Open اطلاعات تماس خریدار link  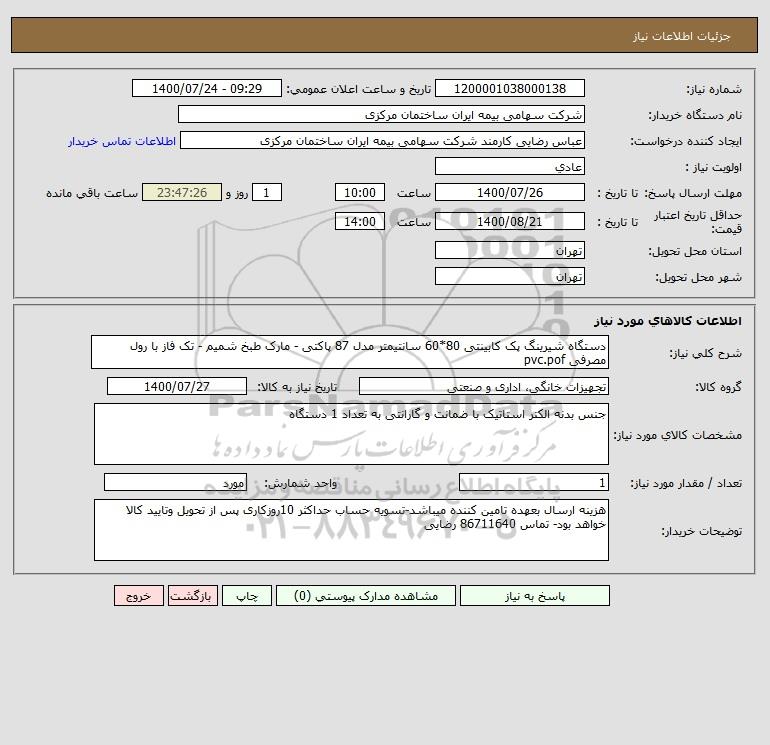tap(122, 141)
